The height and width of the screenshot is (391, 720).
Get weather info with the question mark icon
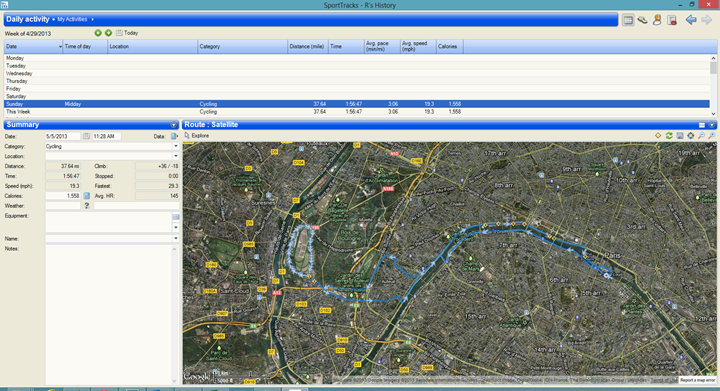coord(87,206)
